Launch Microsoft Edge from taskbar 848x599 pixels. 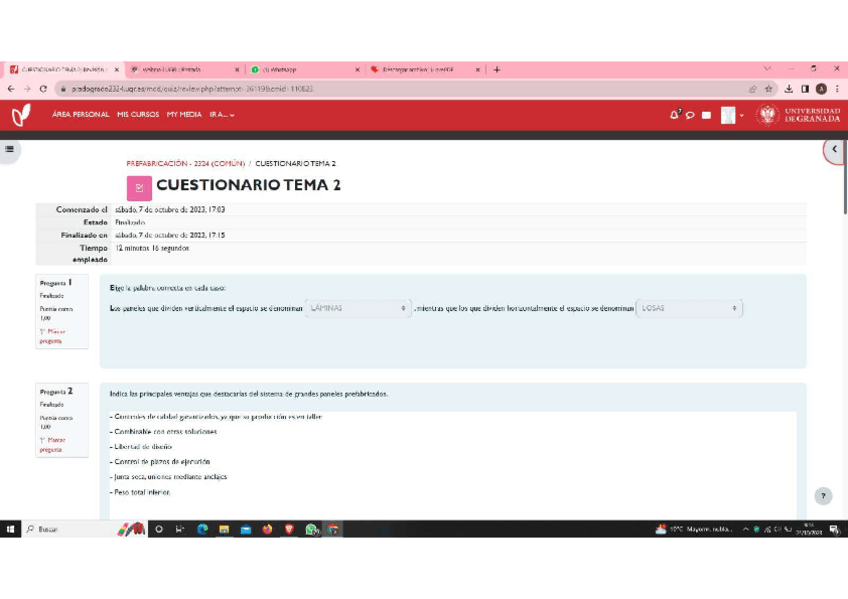(x=202, y=529)
